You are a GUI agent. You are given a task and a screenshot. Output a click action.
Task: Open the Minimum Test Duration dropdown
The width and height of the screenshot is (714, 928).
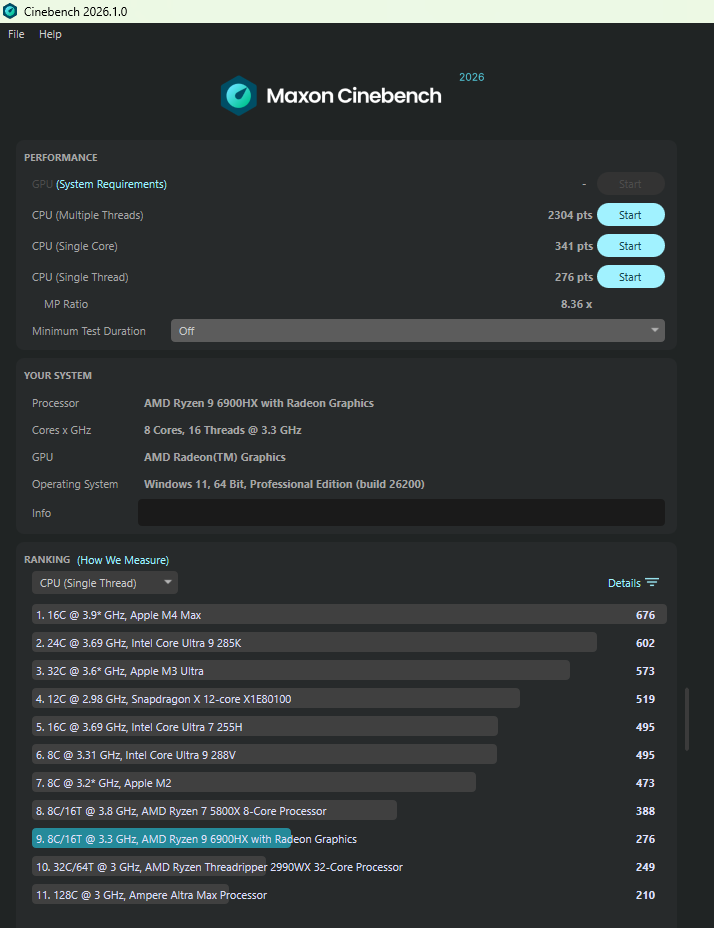click(x=417, y=331)
